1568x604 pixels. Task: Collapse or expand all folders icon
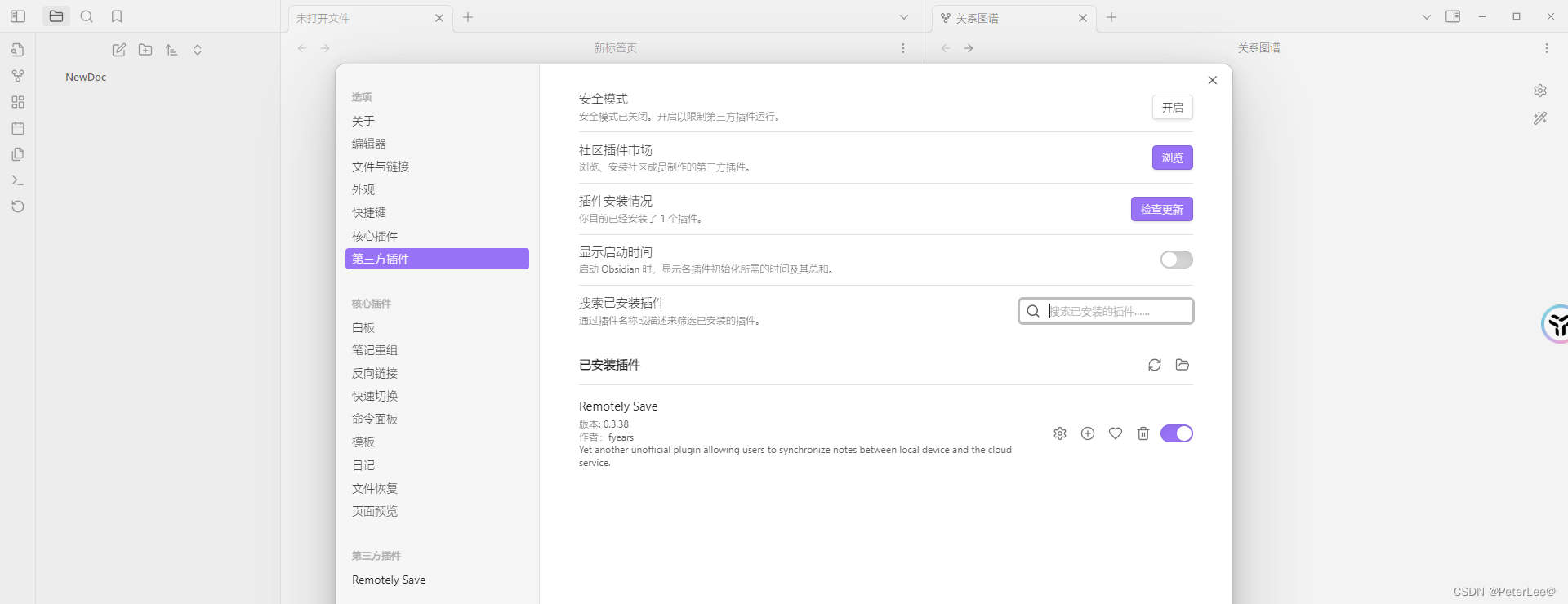(198, 50)
